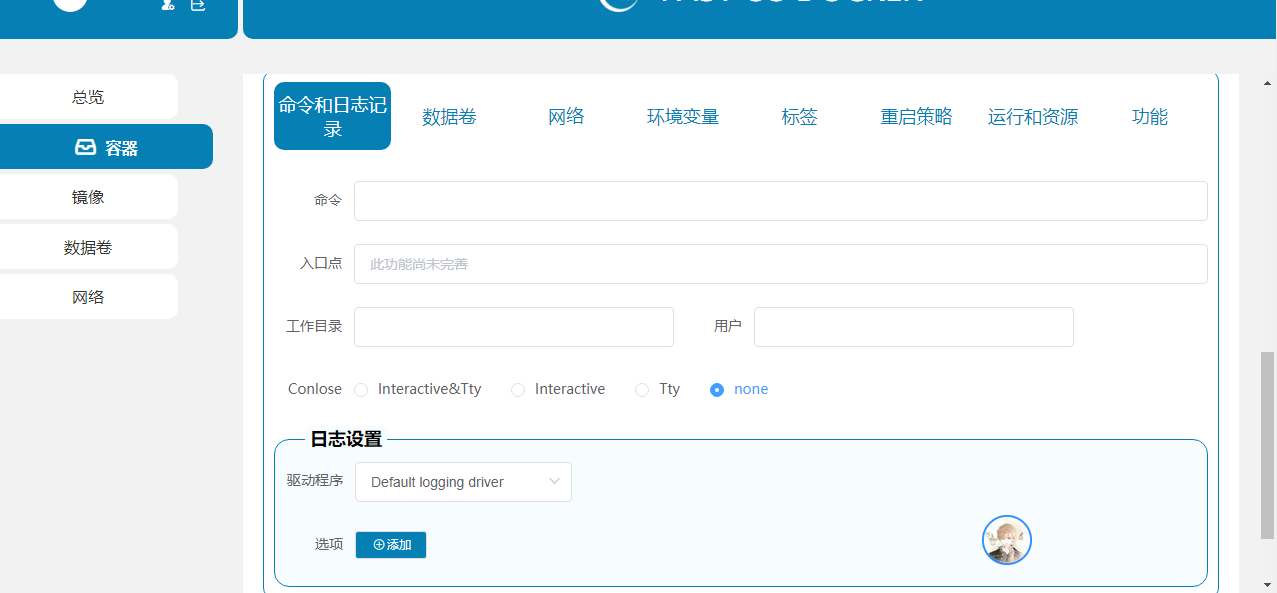Screen dimensions: 1277x593
Task: Click the logout icon in the header
Action: [x=197, y=6]
